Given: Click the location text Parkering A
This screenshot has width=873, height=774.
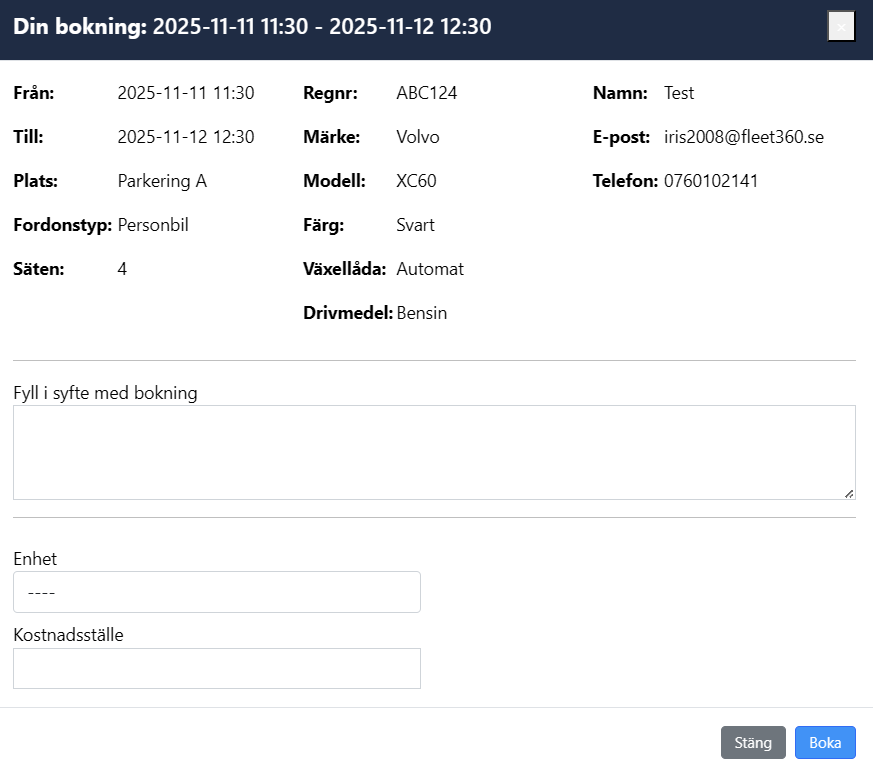Looking at the screenshot, I should pos(162,180).
